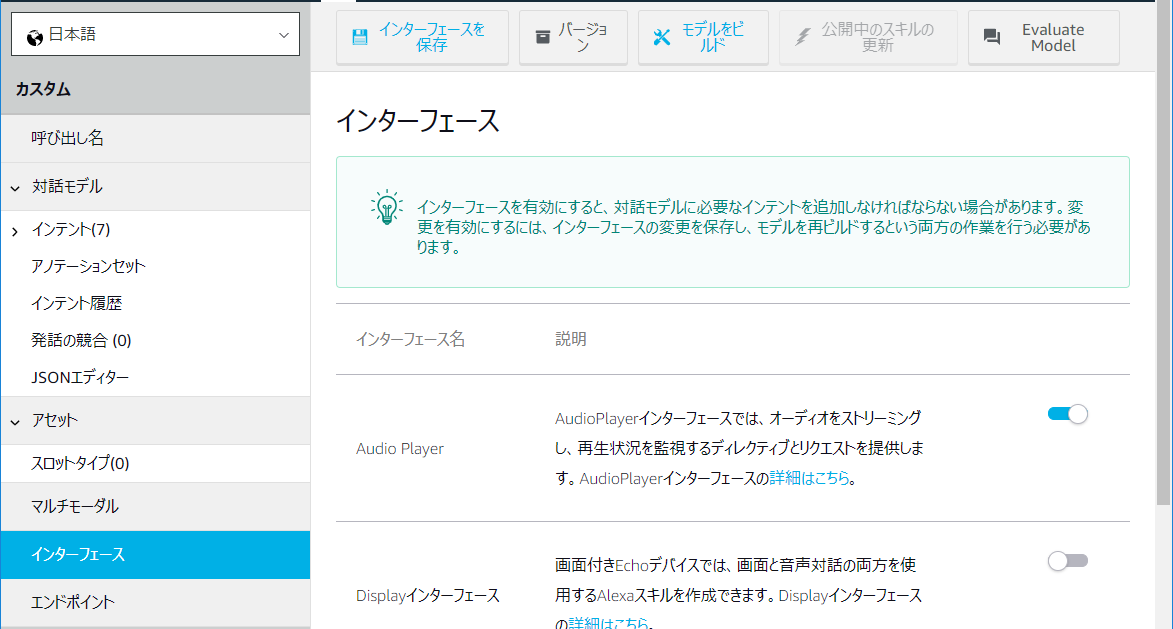This screenshot has width=1173, height=629.
Task: Click the インターフェースを保存 button
Action: pyautogui.click(x=422, y=37)
